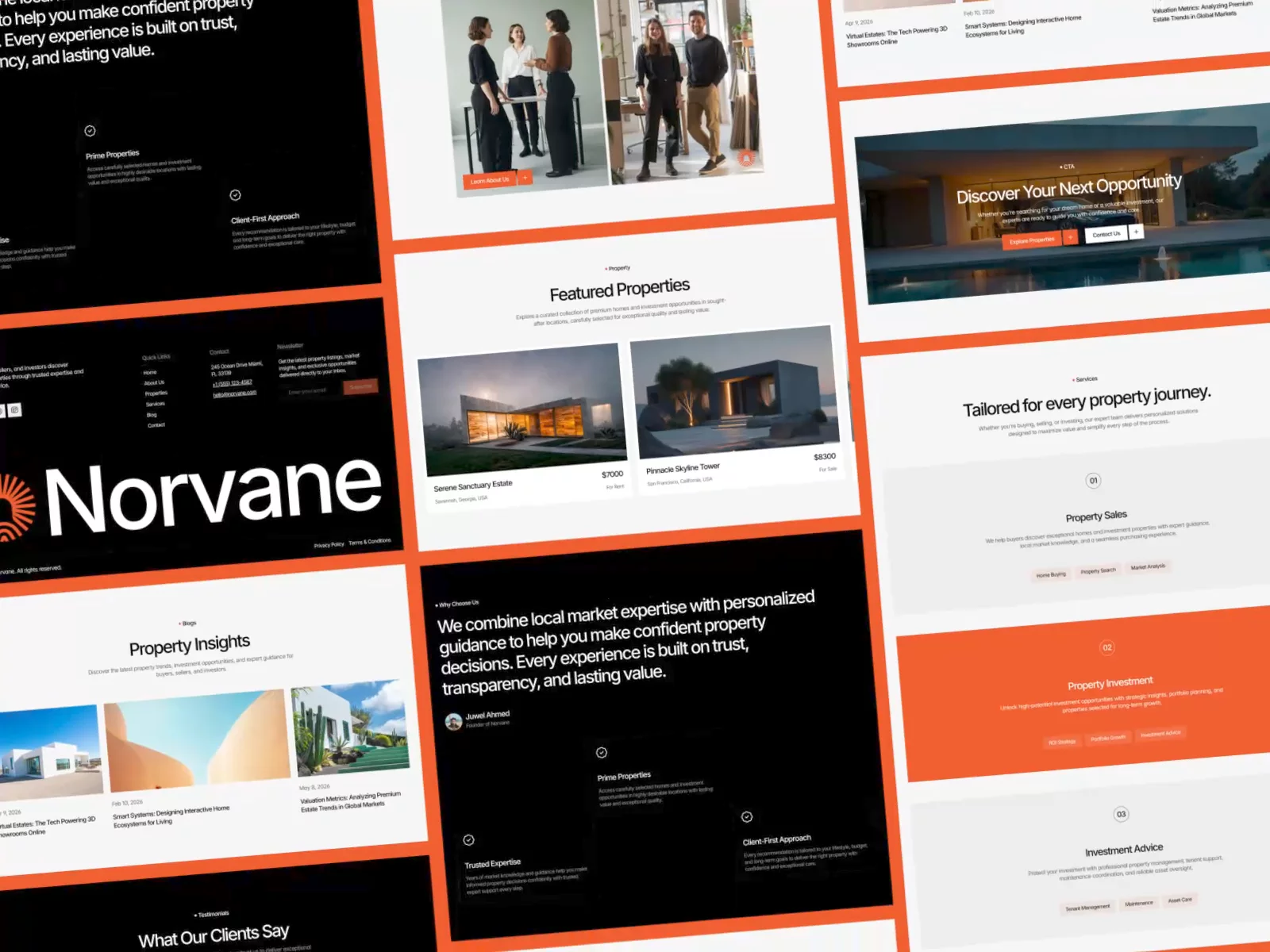
Task: Click the May 8, 2026 blog date
Action: tap(314, 787)
